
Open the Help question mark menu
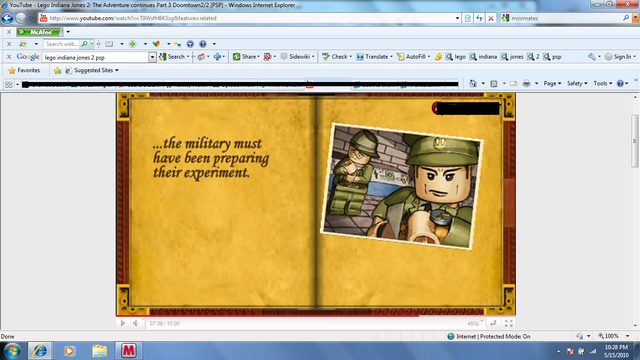point(622,83)
